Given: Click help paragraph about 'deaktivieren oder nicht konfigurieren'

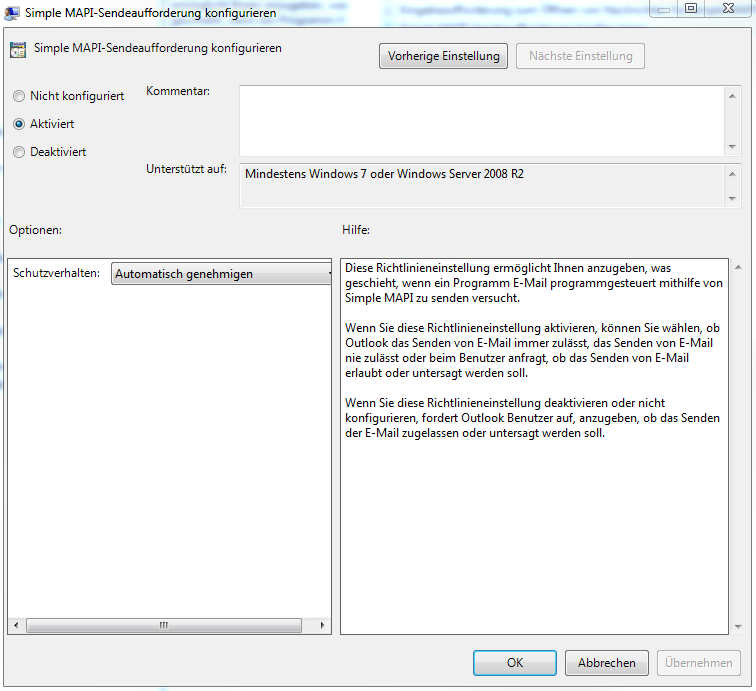Looking at the screenshot, I should pyautogui.click(x=532, y=418).
